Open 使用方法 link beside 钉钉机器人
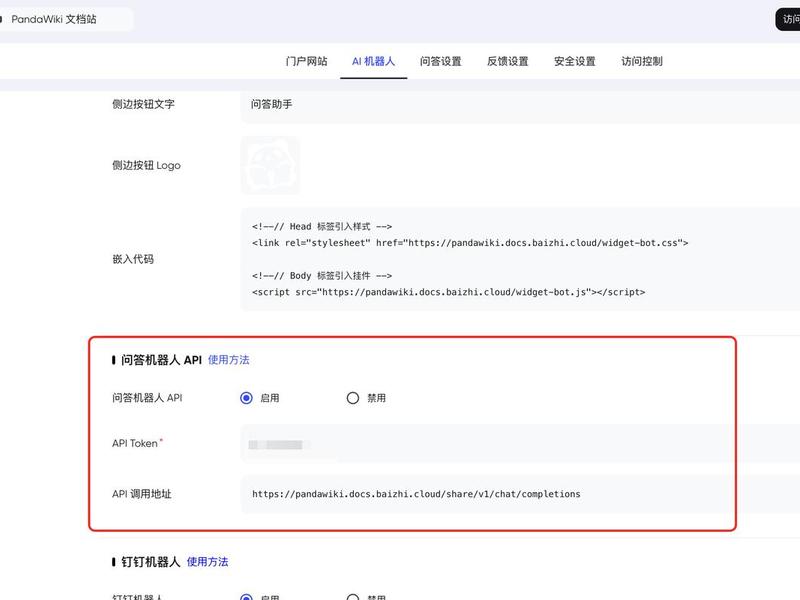Screen dimensions: 800x600 (x=207, y=562)
